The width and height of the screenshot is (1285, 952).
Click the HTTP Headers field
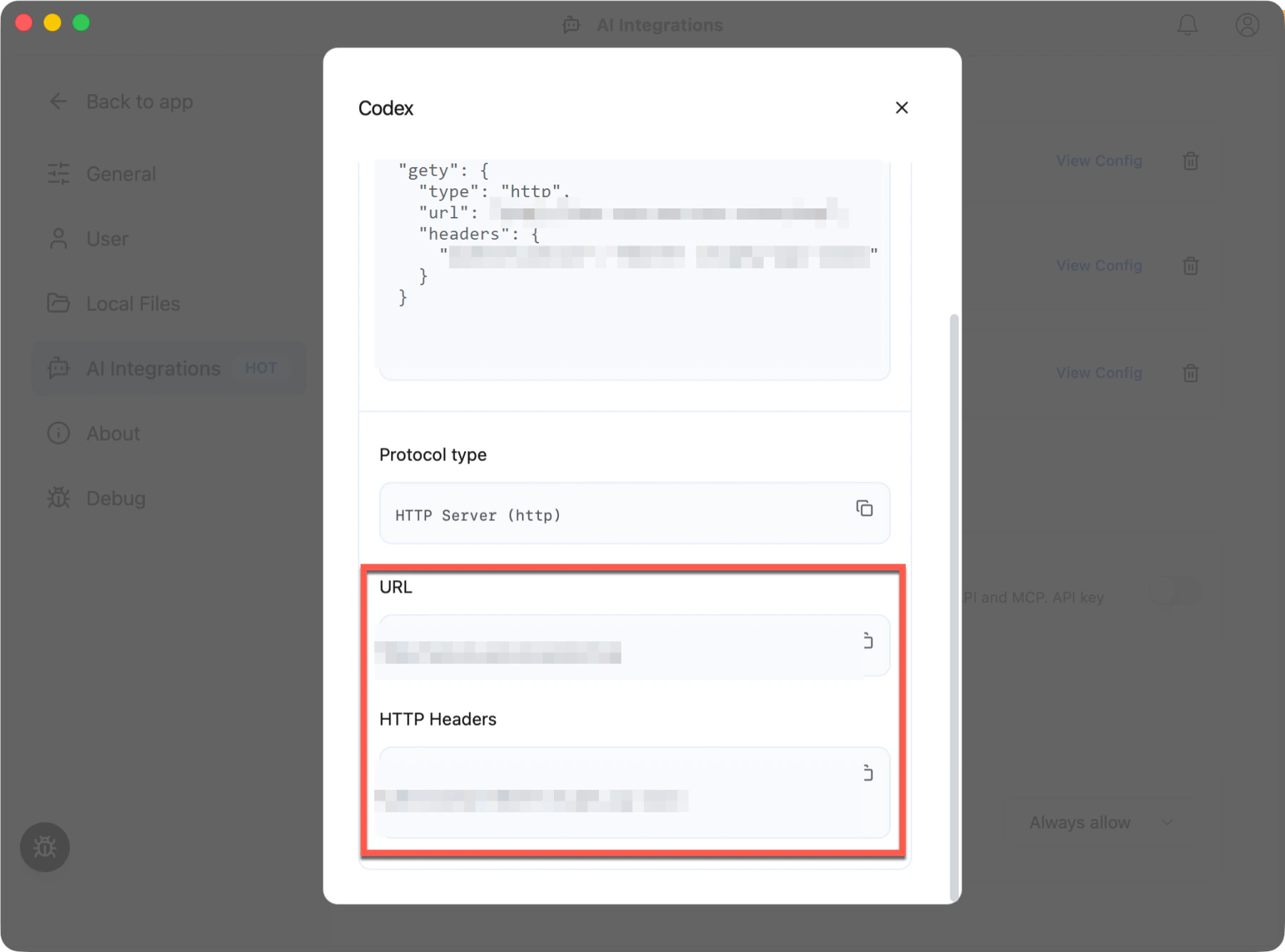point(635,792)
